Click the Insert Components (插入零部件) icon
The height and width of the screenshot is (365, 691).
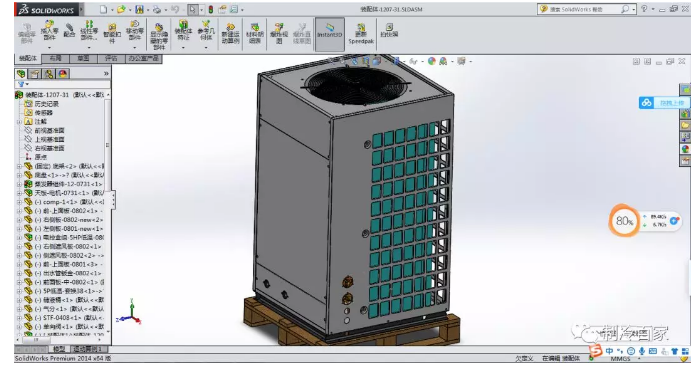tap(49, 30)
